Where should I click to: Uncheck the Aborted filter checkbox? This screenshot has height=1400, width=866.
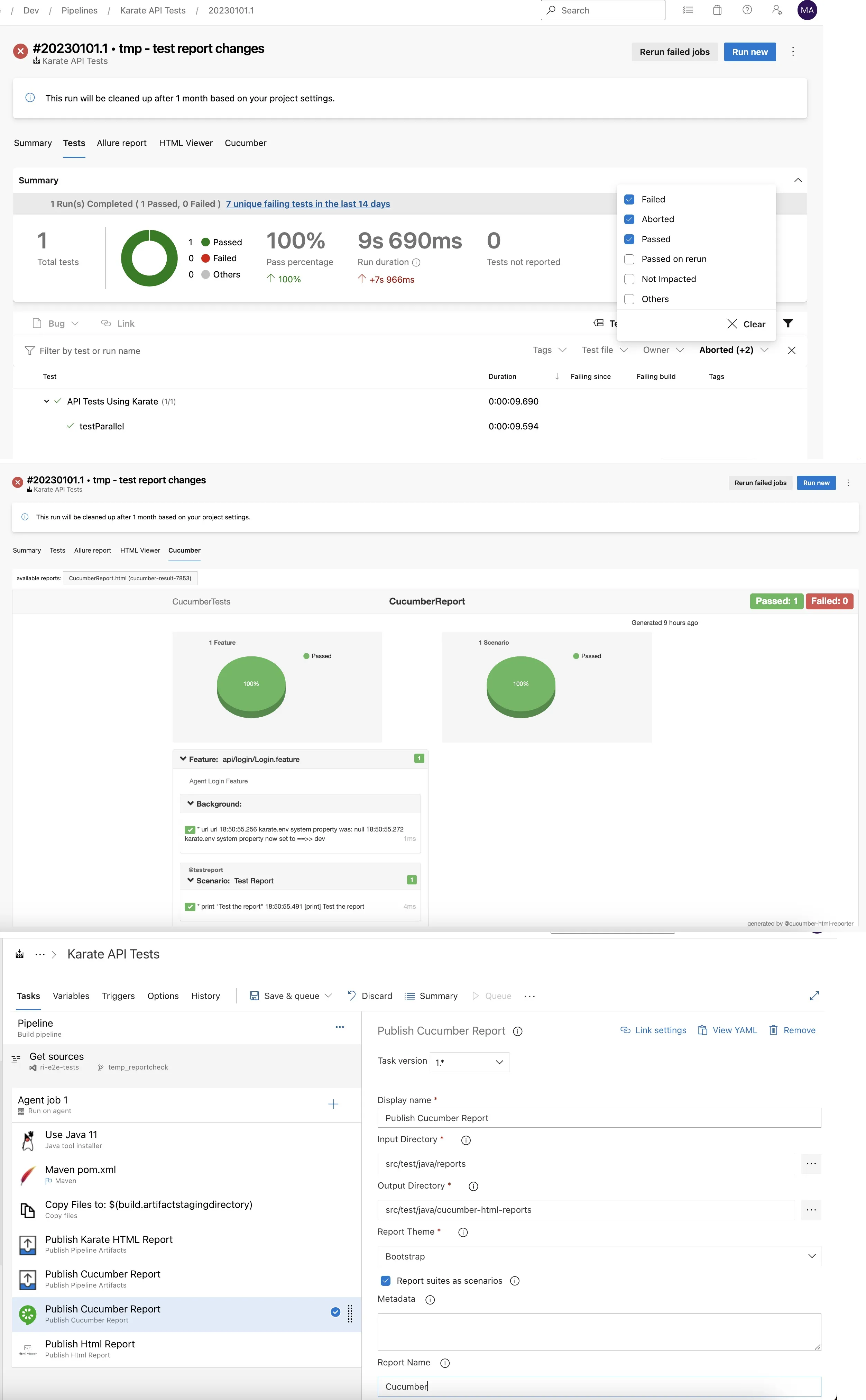629,219
